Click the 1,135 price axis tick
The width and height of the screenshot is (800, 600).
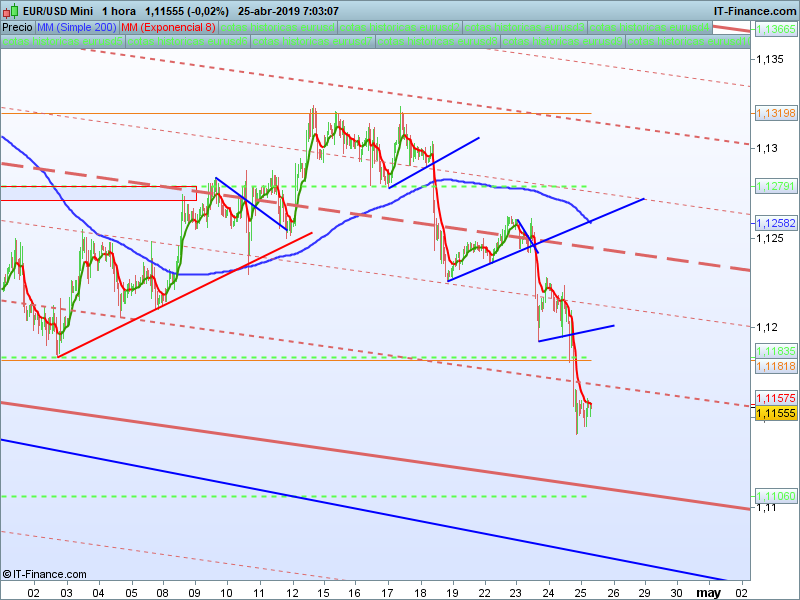[770, 59]
